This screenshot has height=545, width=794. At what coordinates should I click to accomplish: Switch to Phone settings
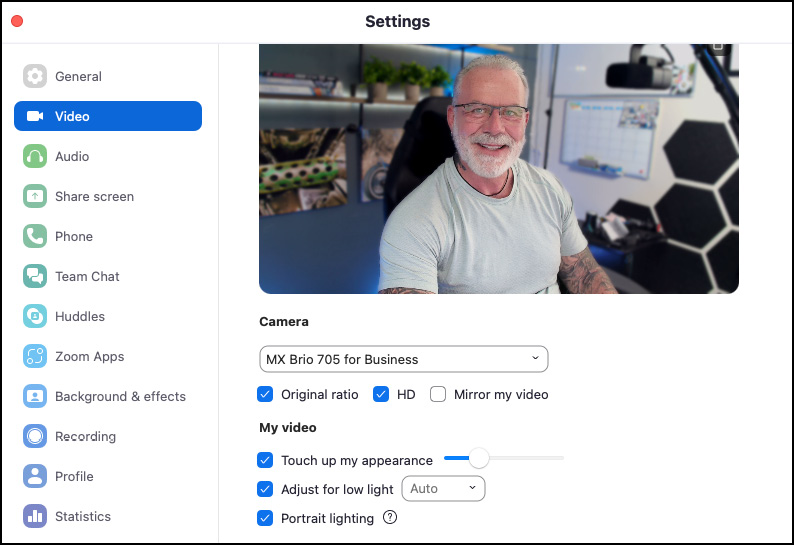[108, 236]
